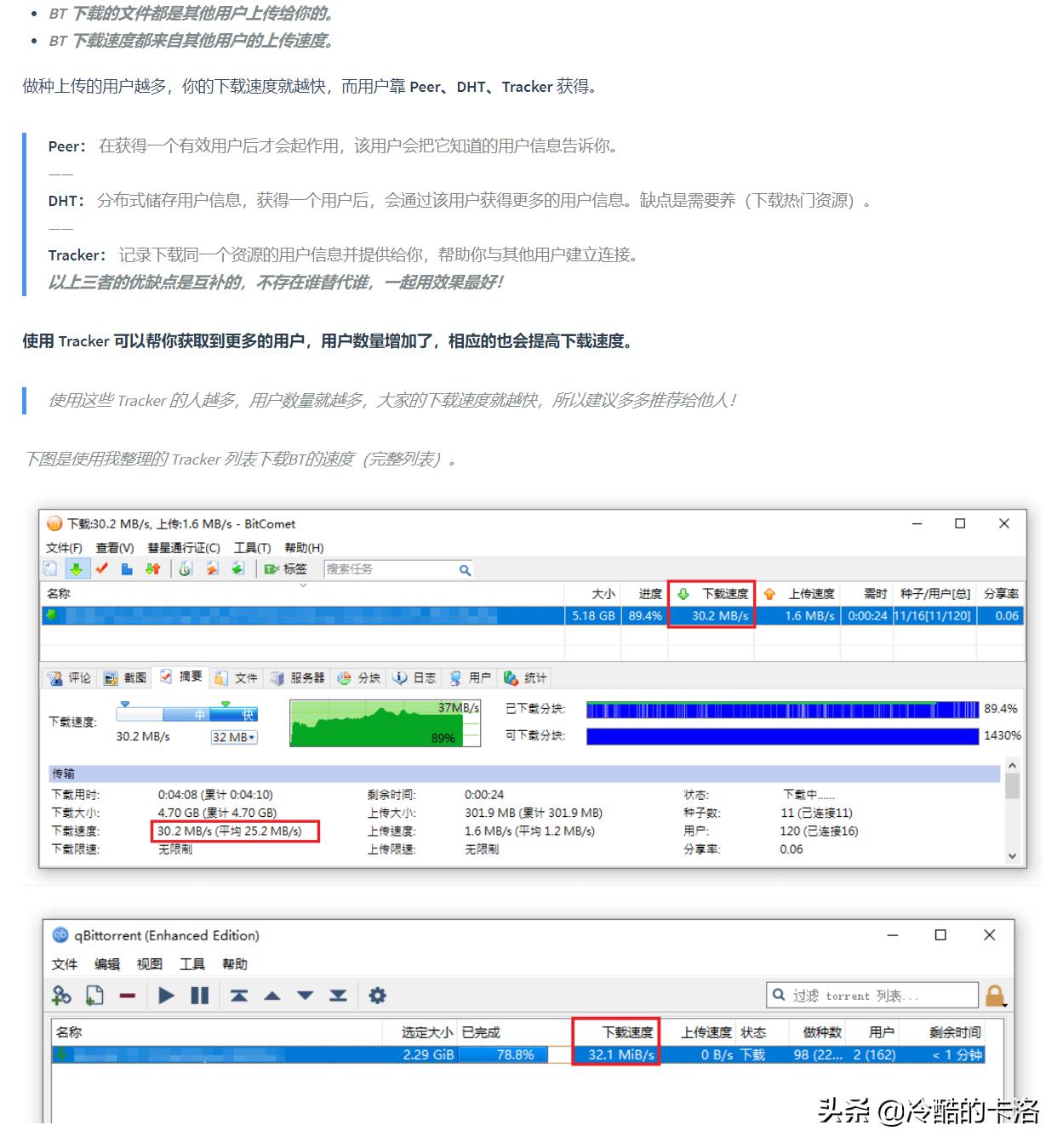Click the orange upload page icon in BitComet
Viewport: 1063px width, 1148px height.
212,569
